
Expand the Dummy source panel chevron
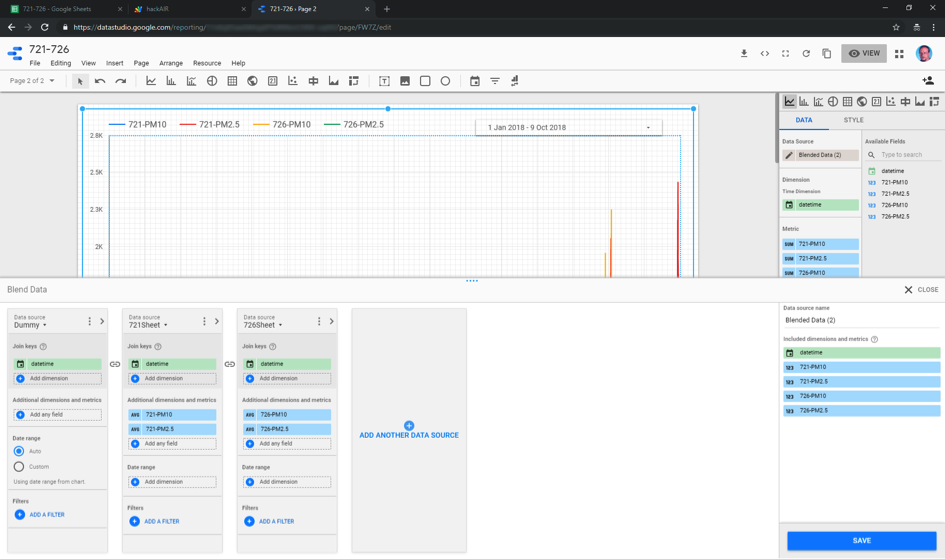pos(102,322)
